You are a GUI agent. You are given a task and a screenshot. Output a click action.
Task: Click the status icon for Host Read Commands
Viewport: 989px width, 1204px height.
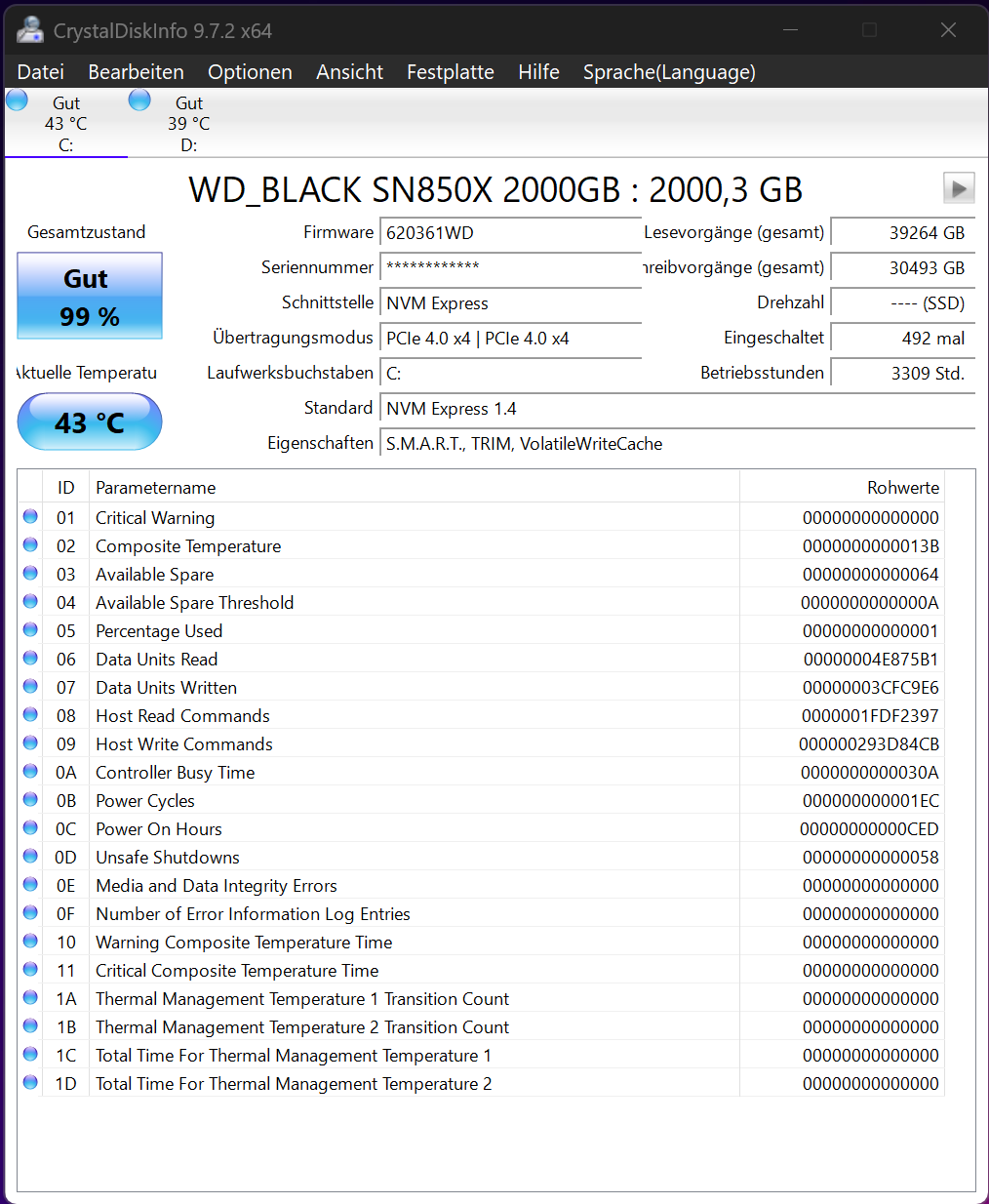coord(30,714)
